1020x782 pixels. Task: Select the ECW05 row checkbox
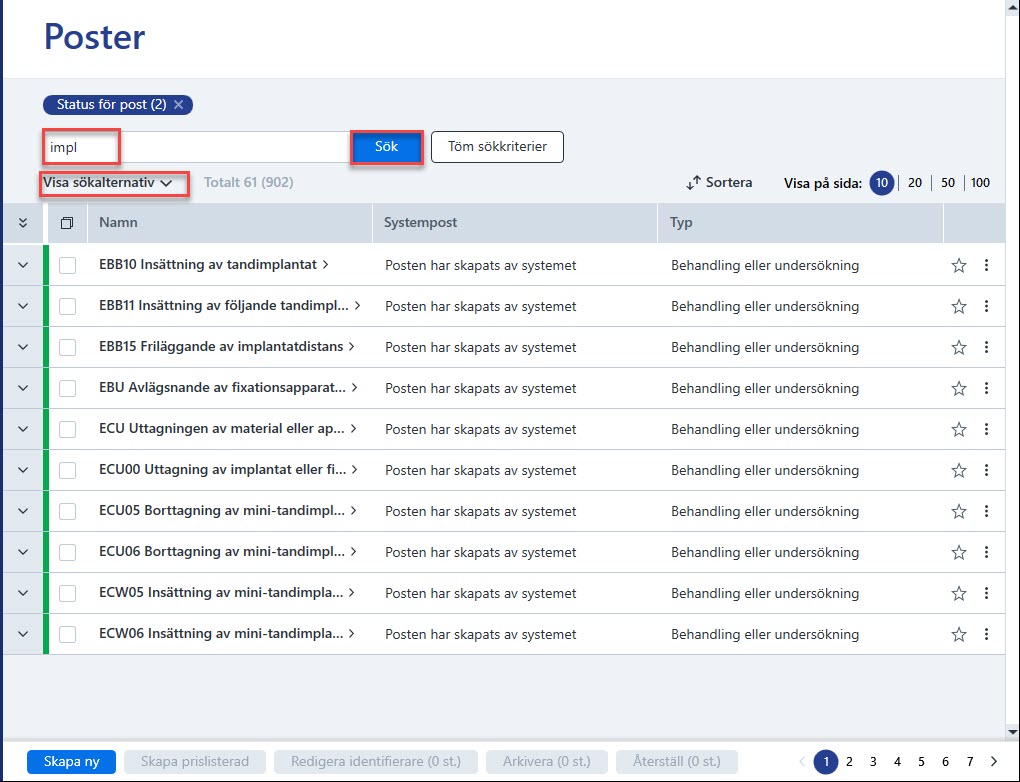click(68, 593)
